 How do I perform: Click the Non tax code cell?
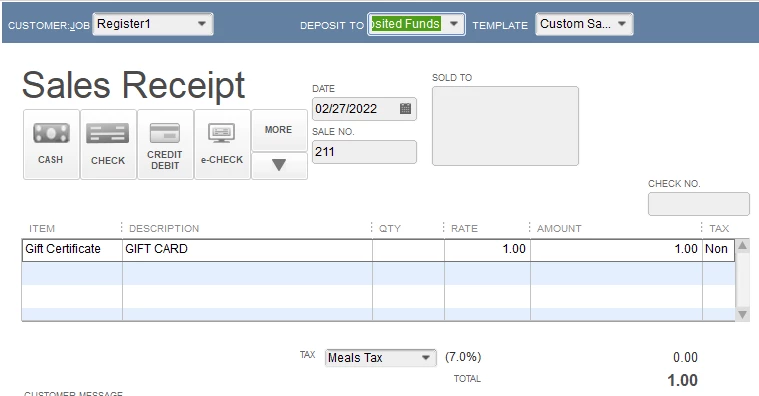coord(718,249)
